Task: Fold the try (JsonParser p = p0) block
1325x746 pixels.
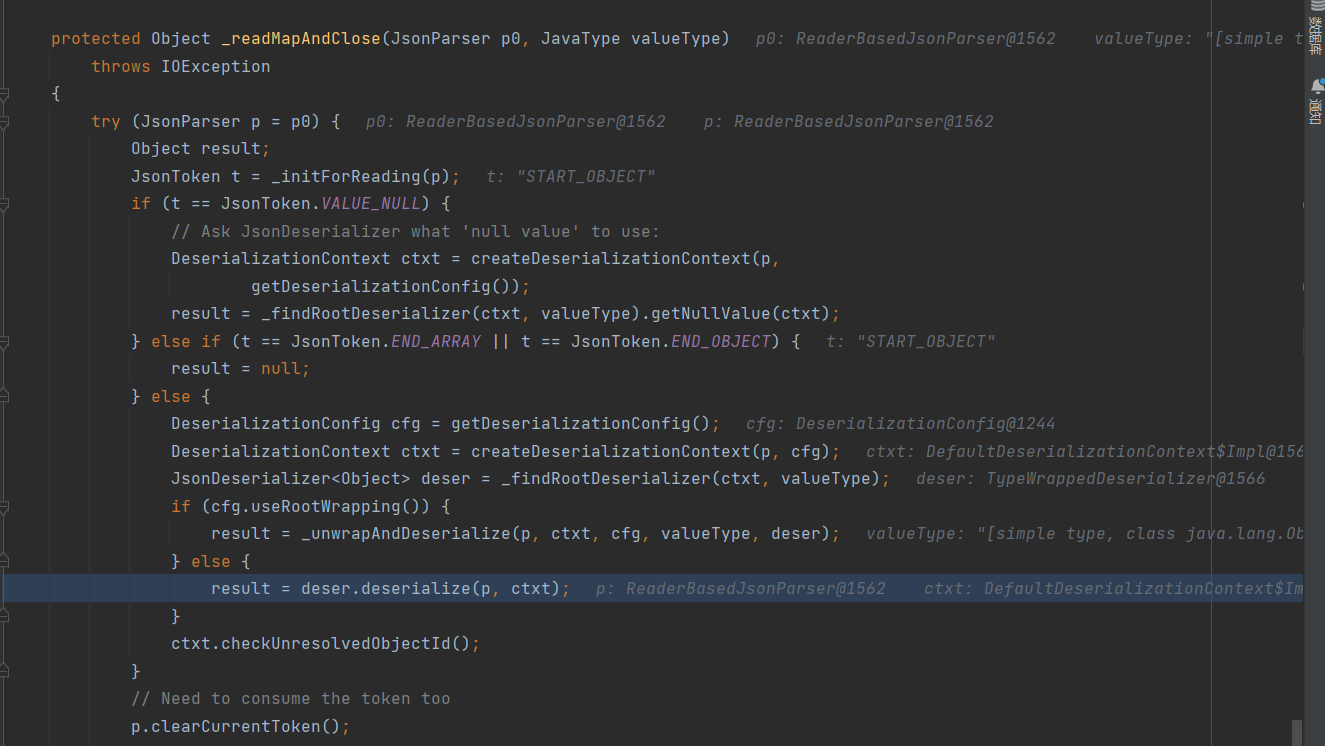Action: click(x=4, y=122)
